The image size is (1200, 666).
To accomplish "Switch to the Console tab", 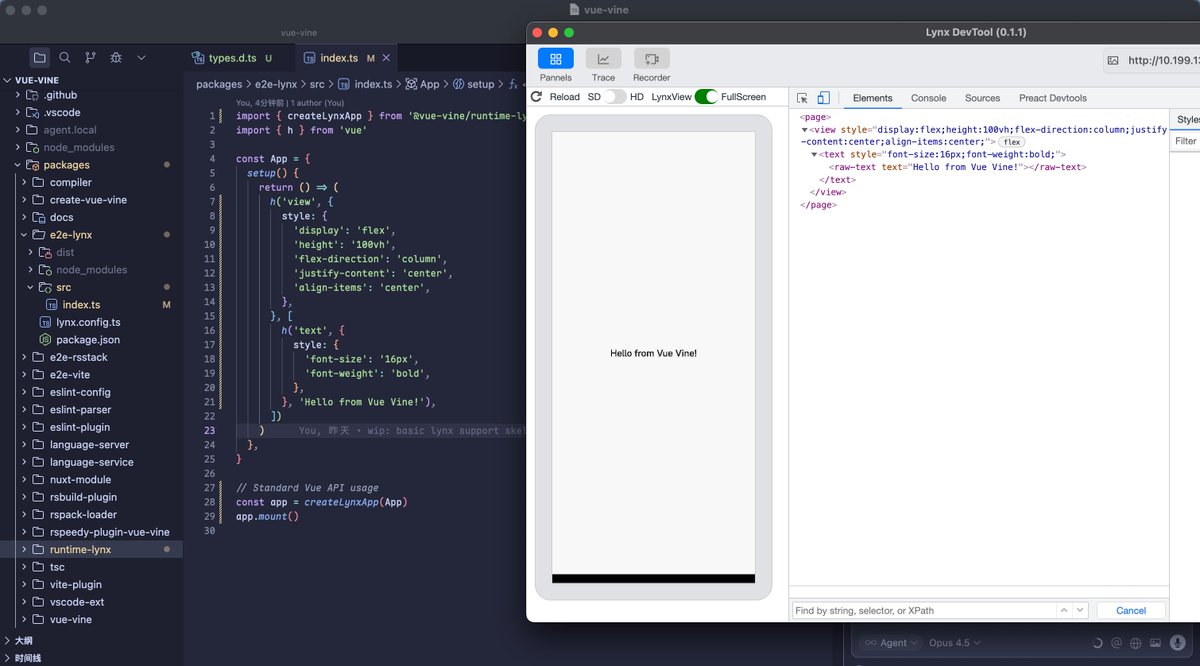I will [928, 98].
